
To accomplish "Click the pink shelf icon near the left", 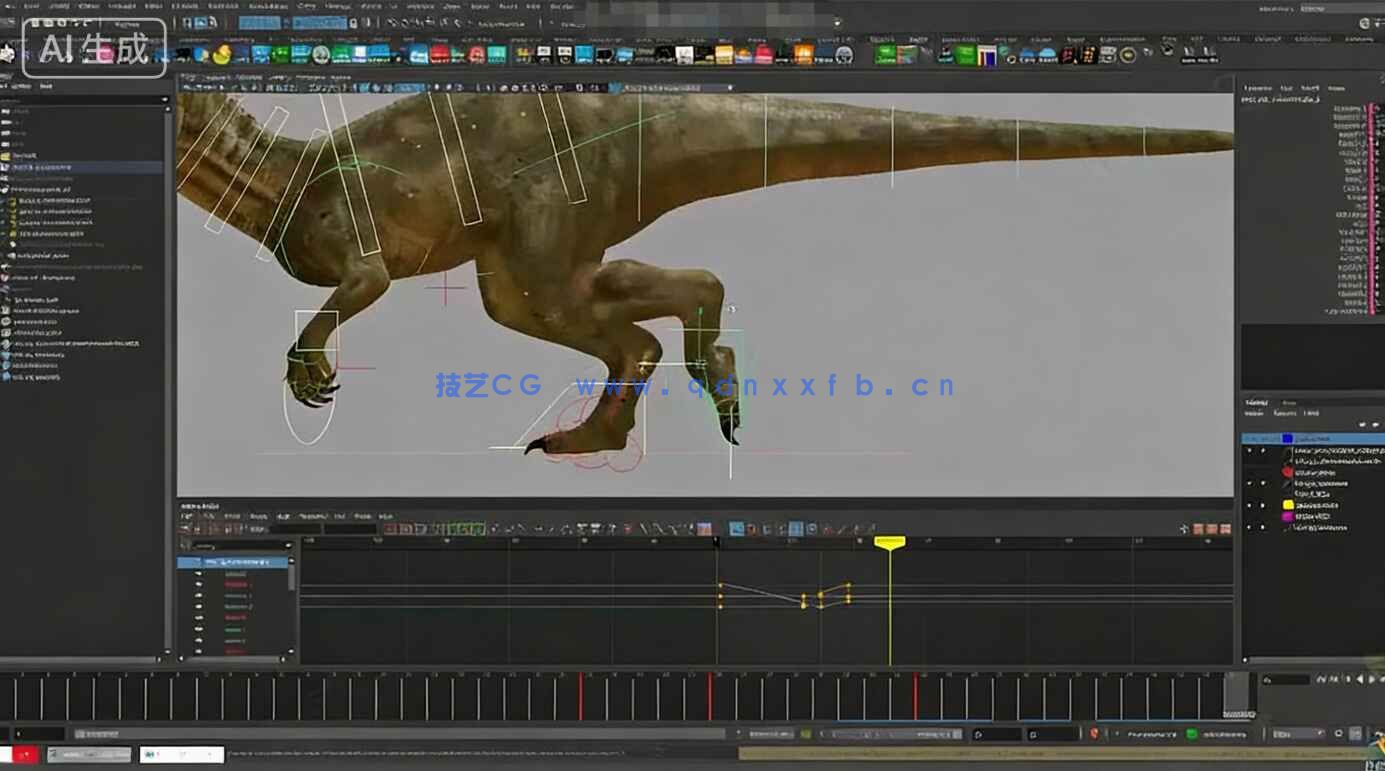I will [104, 54].
